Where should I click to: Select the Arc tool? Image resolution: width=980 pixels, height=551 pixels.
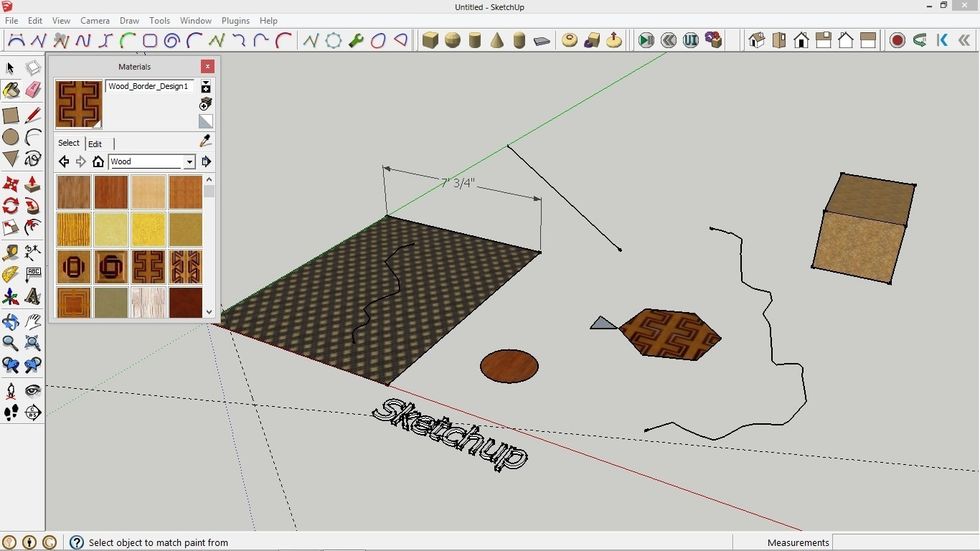32,137
